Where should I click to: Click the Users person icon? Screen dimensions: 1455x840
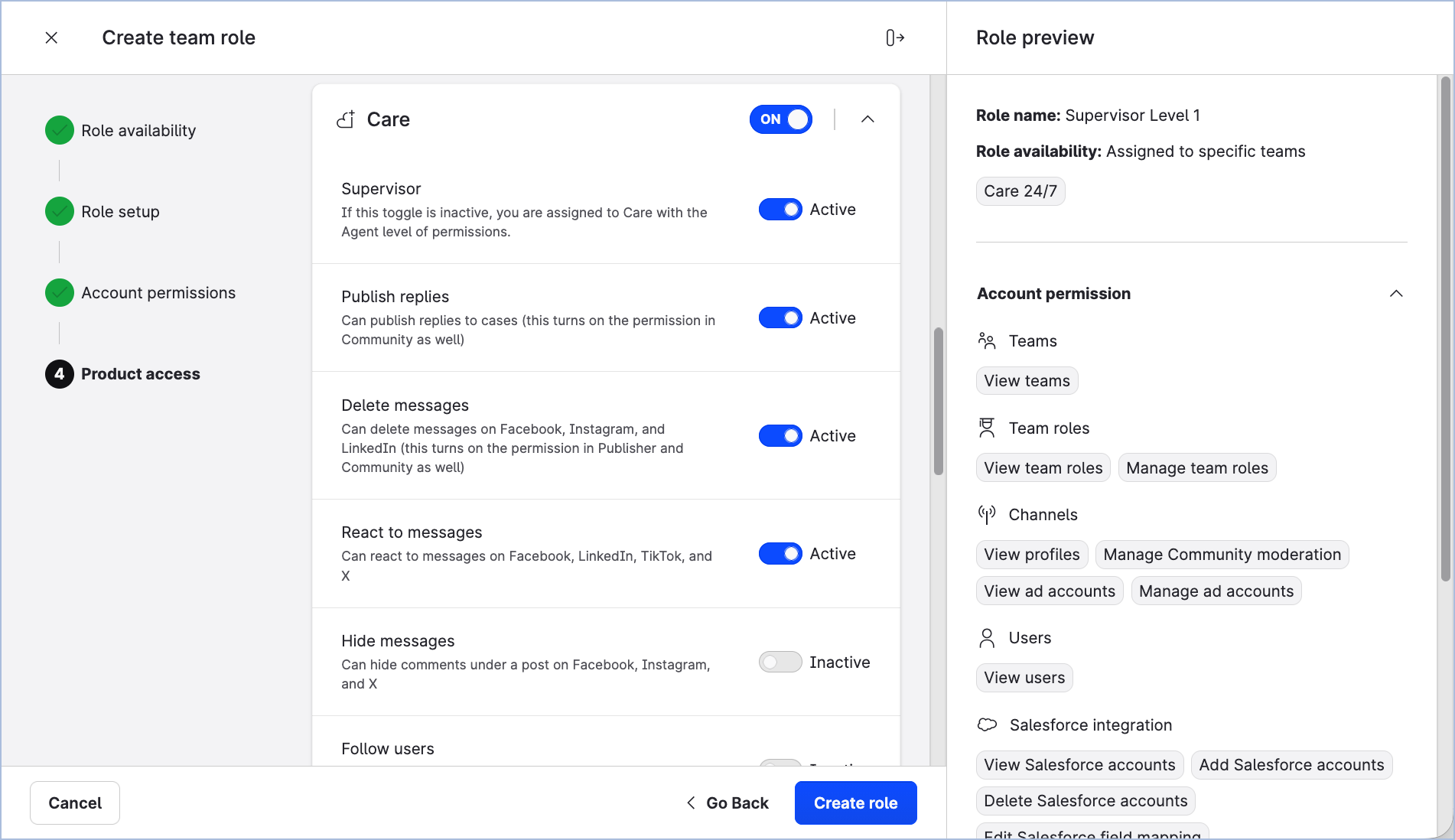click(987, 638)
